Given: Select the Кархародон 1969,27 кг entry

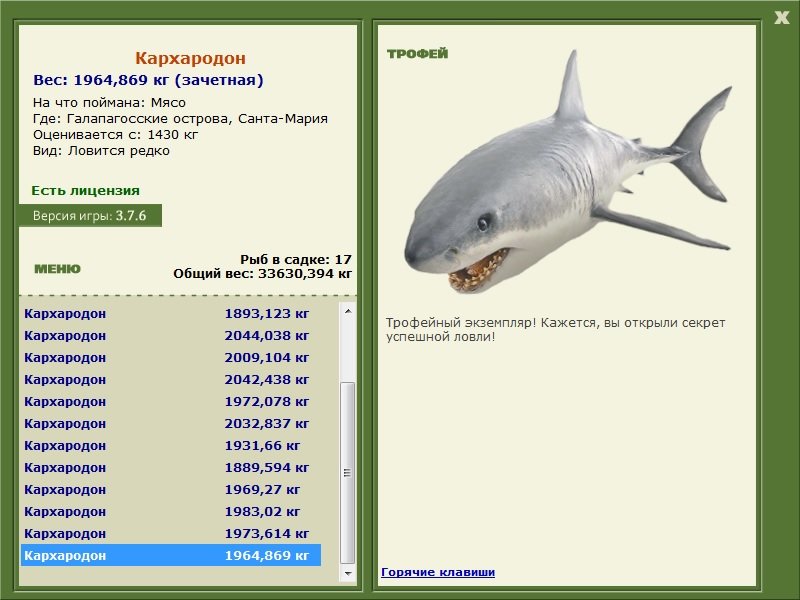Looking at the screenshot, I should [170, 489].
